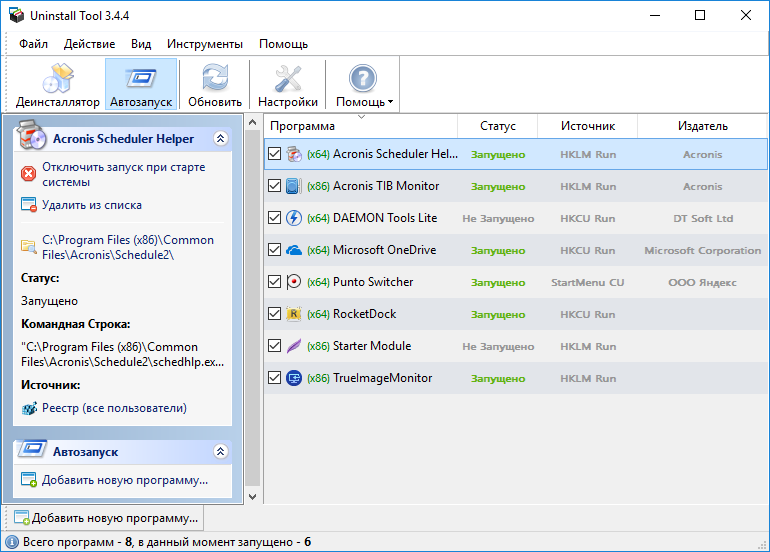Click RocketDock row icon
This screenshot has height=552, width=770.
294,314
